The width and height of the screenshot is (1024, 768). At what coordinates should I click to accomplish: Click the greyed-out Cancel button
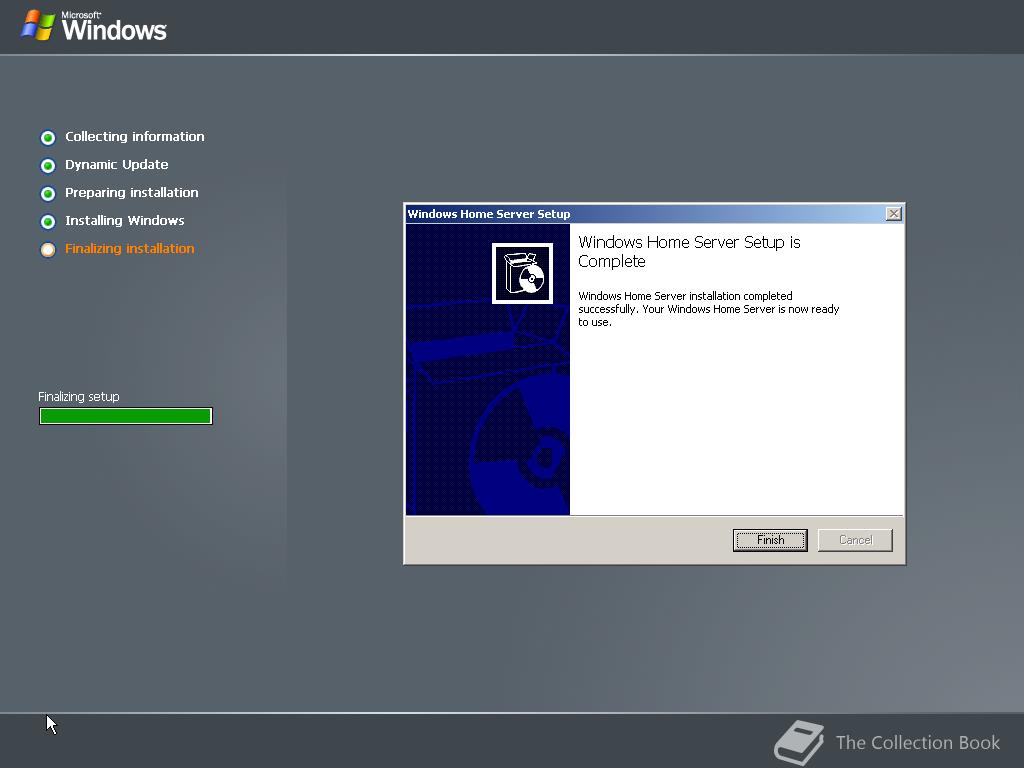point(855,540)
